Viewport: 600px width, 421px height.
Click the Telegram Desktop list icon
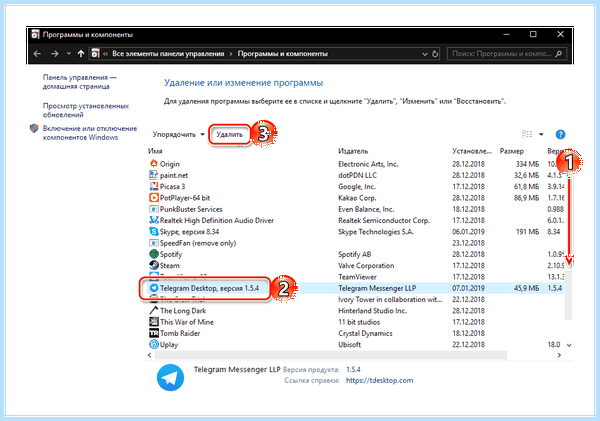click(154, 288)
